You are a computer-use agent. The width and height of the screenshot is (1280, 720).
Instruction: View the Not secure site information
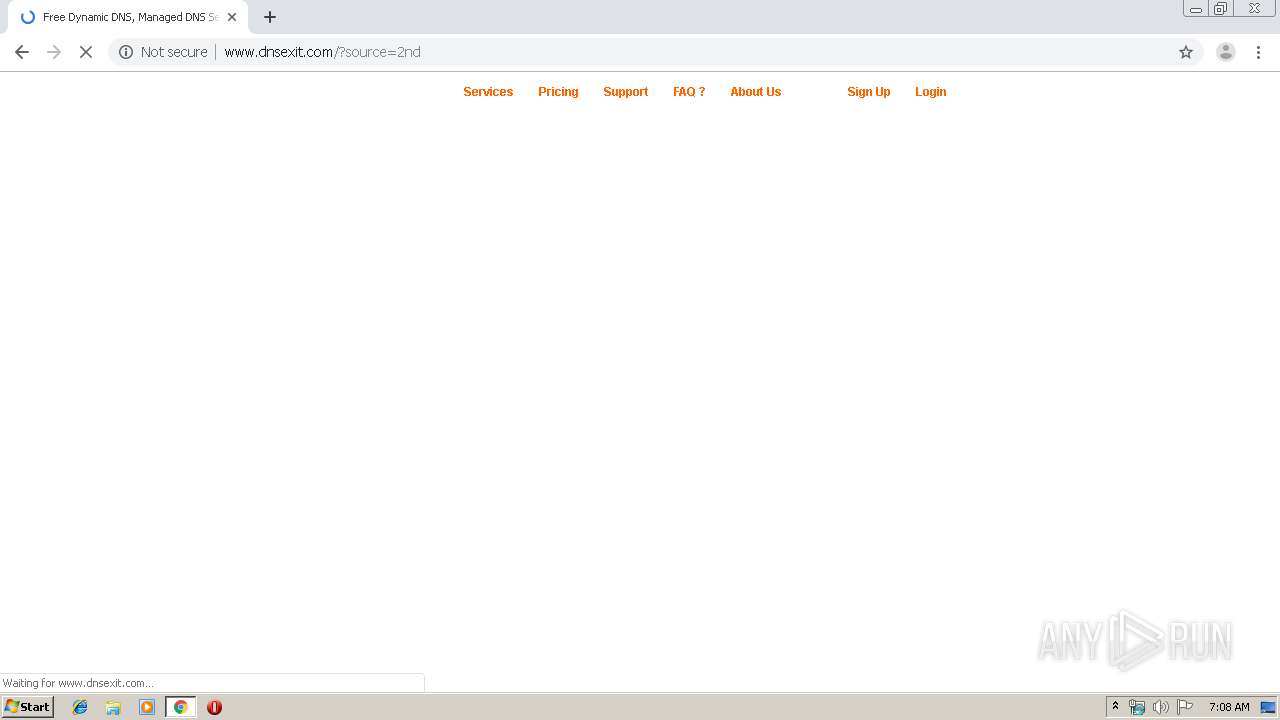(x=163, y=52)
